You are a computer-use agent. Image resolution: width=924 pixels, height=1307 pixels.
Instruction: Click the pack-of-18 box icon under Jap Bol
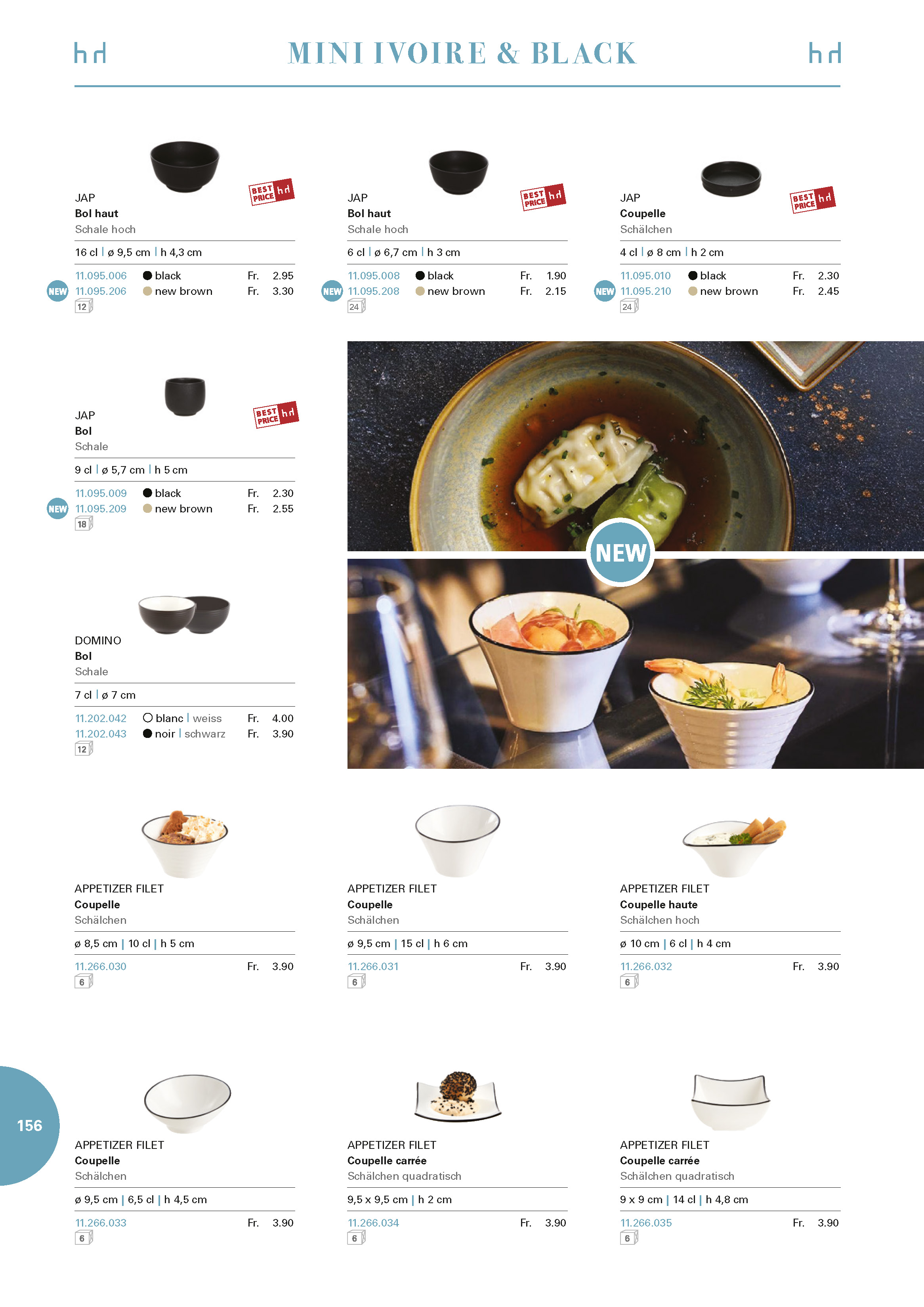pyautogui.click(x=84, y=524)
